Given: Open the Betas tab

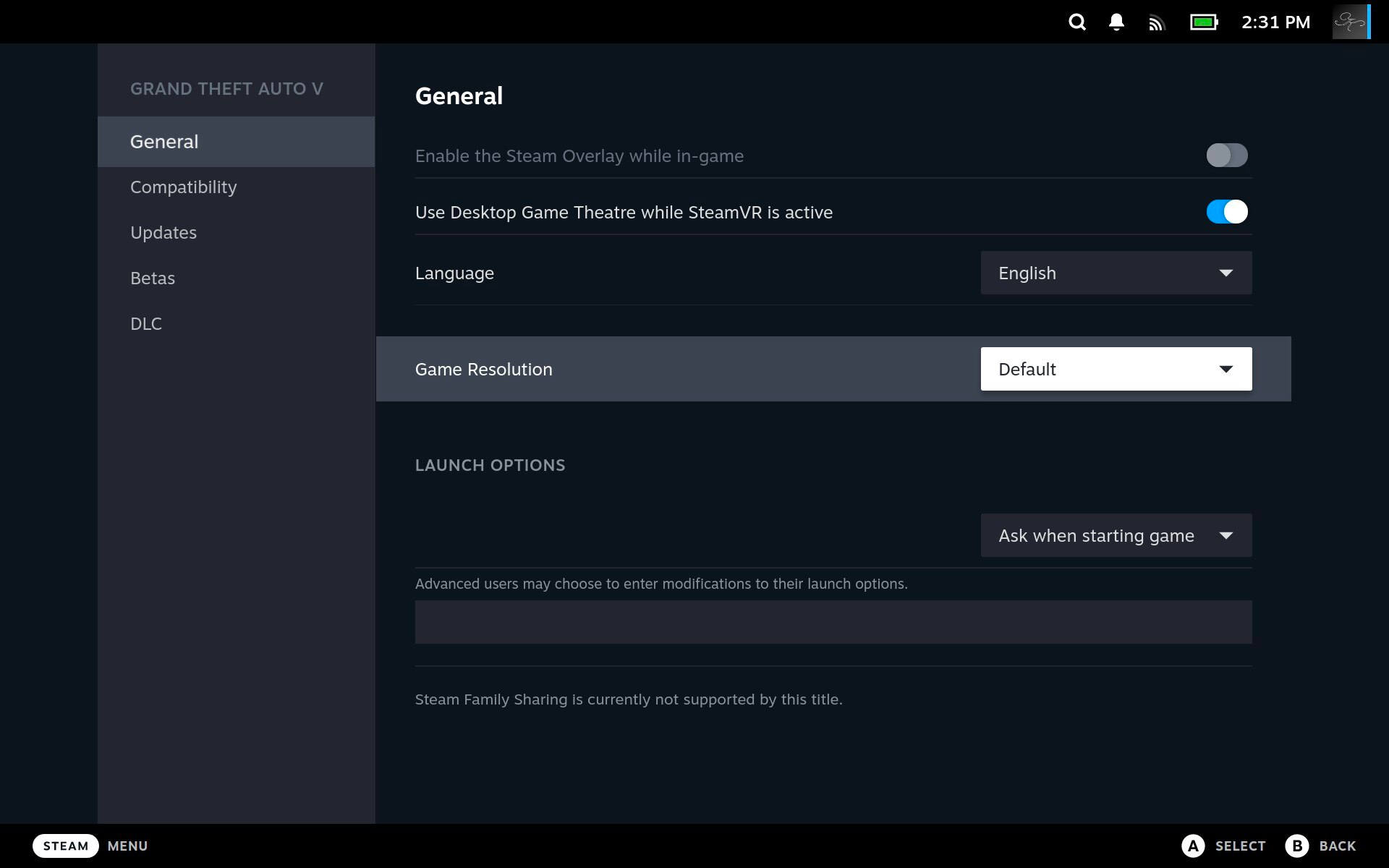Looking at the screenshot, I should tap(236, 278).
